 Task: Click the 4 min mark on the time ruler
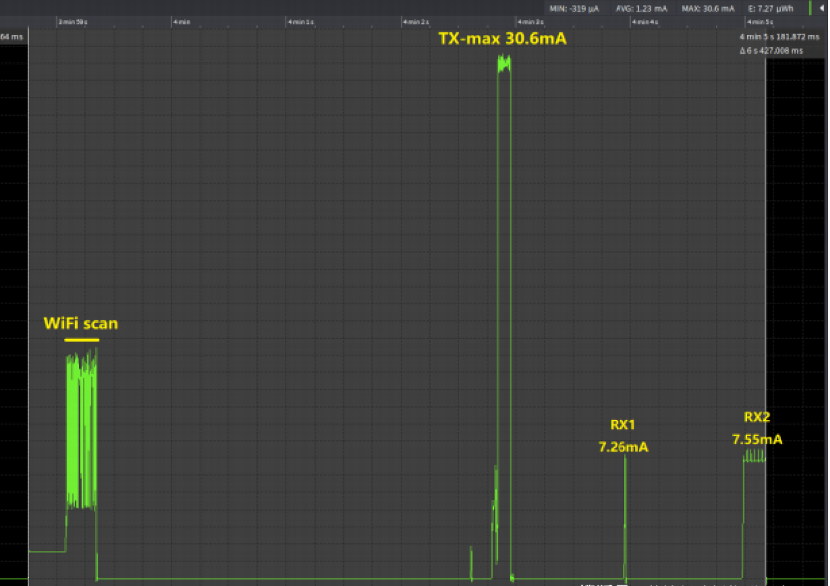(x=181, y=21)
